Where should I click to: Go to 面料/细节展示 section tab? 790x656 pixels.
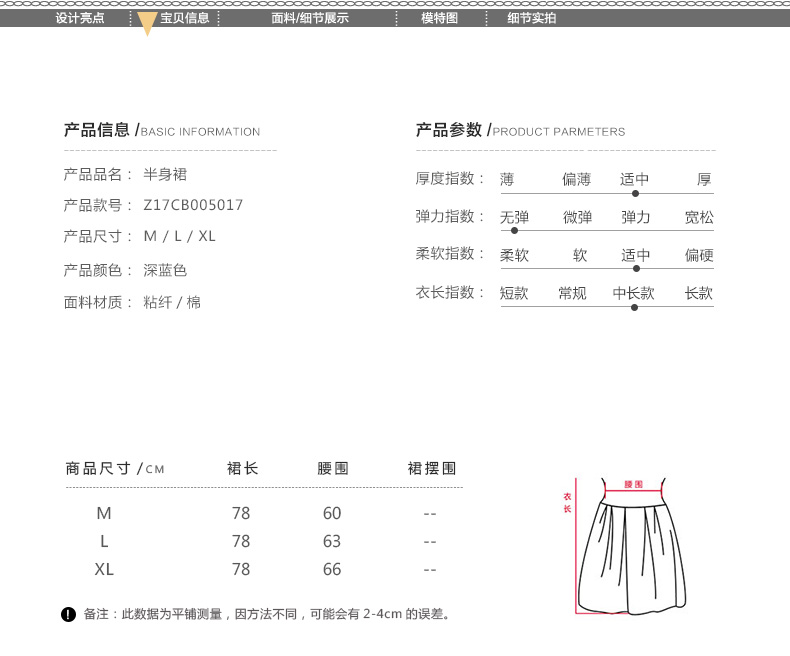click(310, 18)
